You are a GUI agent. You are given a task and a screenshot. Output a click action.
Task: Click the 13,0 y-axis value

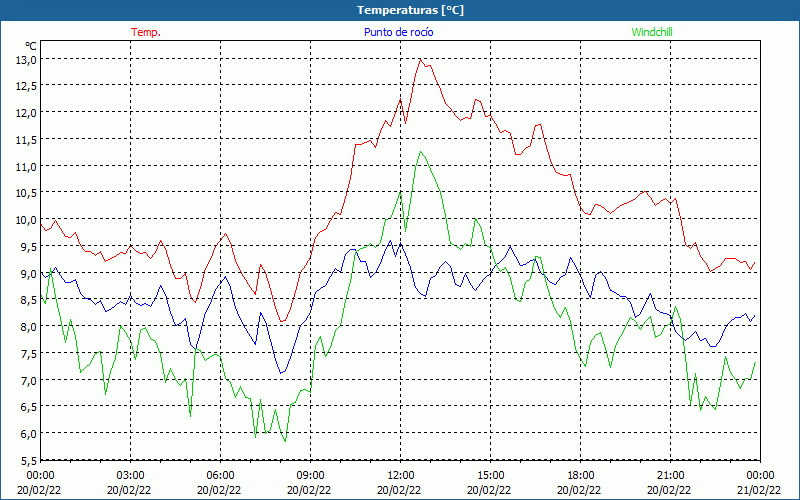27,60
